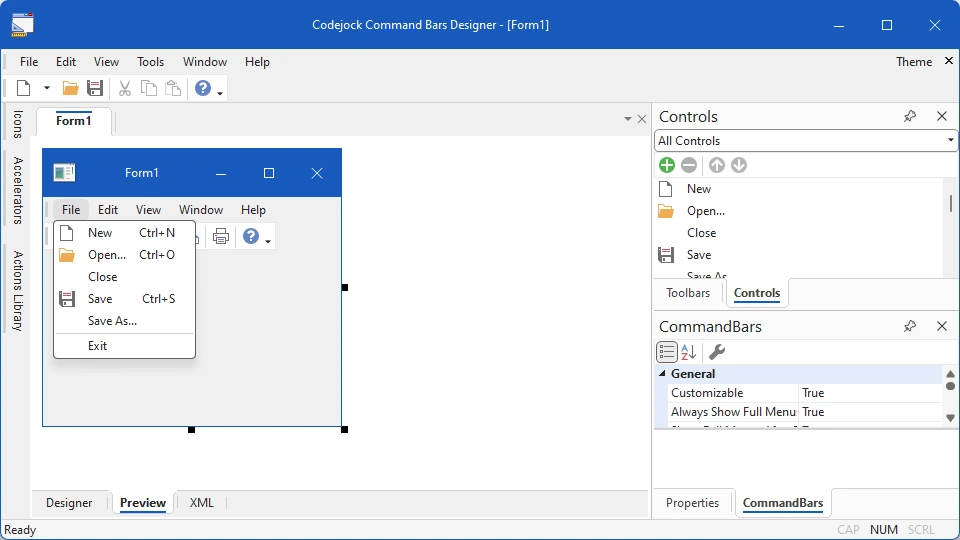
Task: Open the Actions Library side panel
Action: 18,291
